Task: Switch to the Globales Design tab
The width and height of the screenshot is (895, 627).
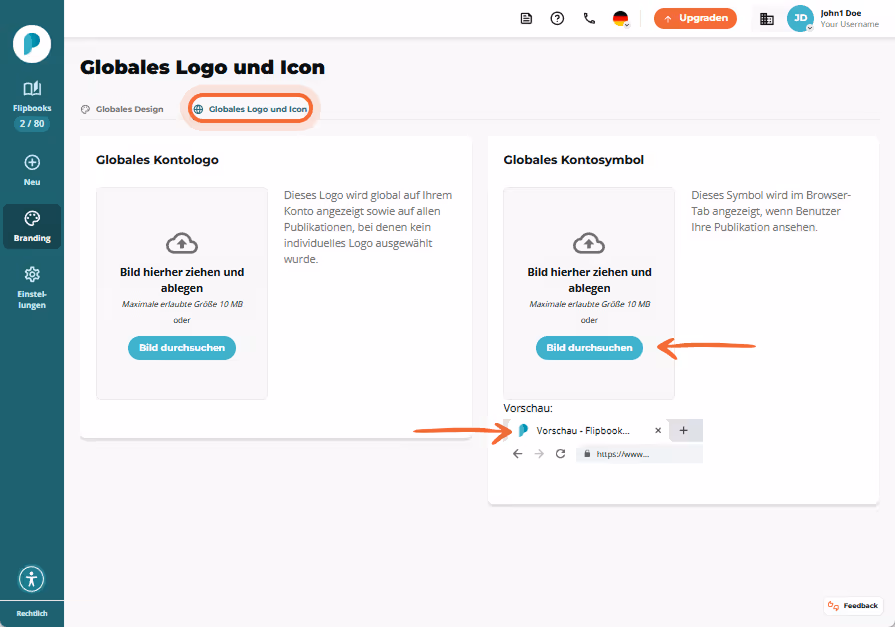Action: point(123,109)
